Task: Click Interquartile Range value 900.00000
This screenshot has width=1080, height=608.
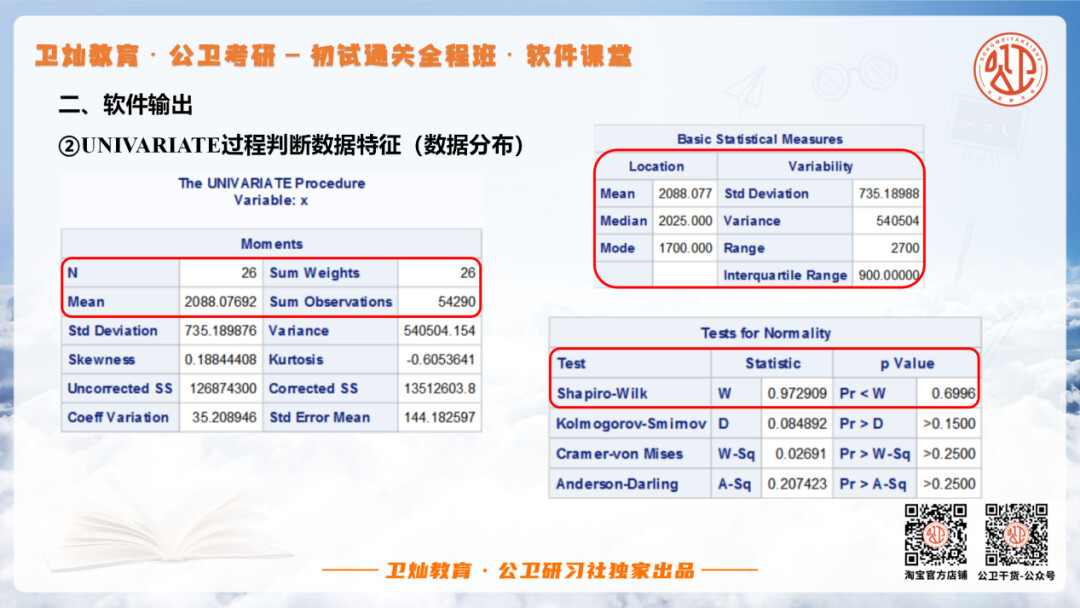Action: point(888,275)
